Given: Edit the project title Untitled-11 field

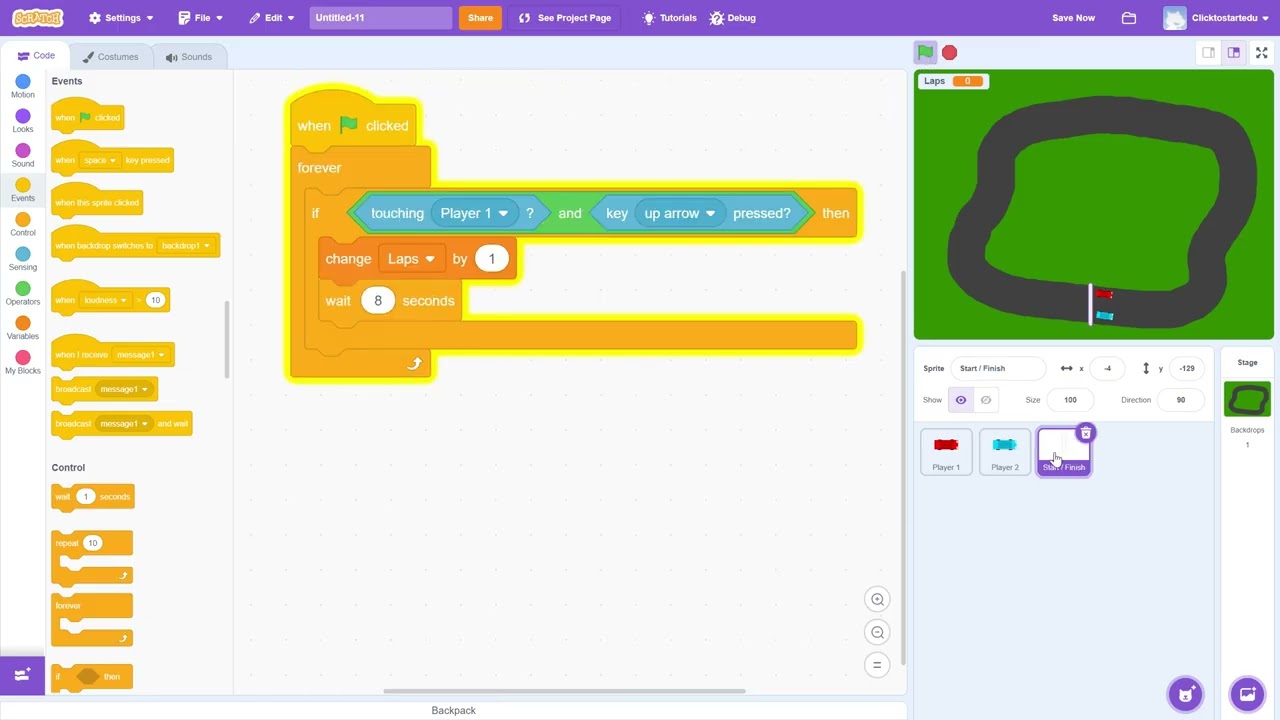Looking at the screenshot, I should [x=380, y=18].
